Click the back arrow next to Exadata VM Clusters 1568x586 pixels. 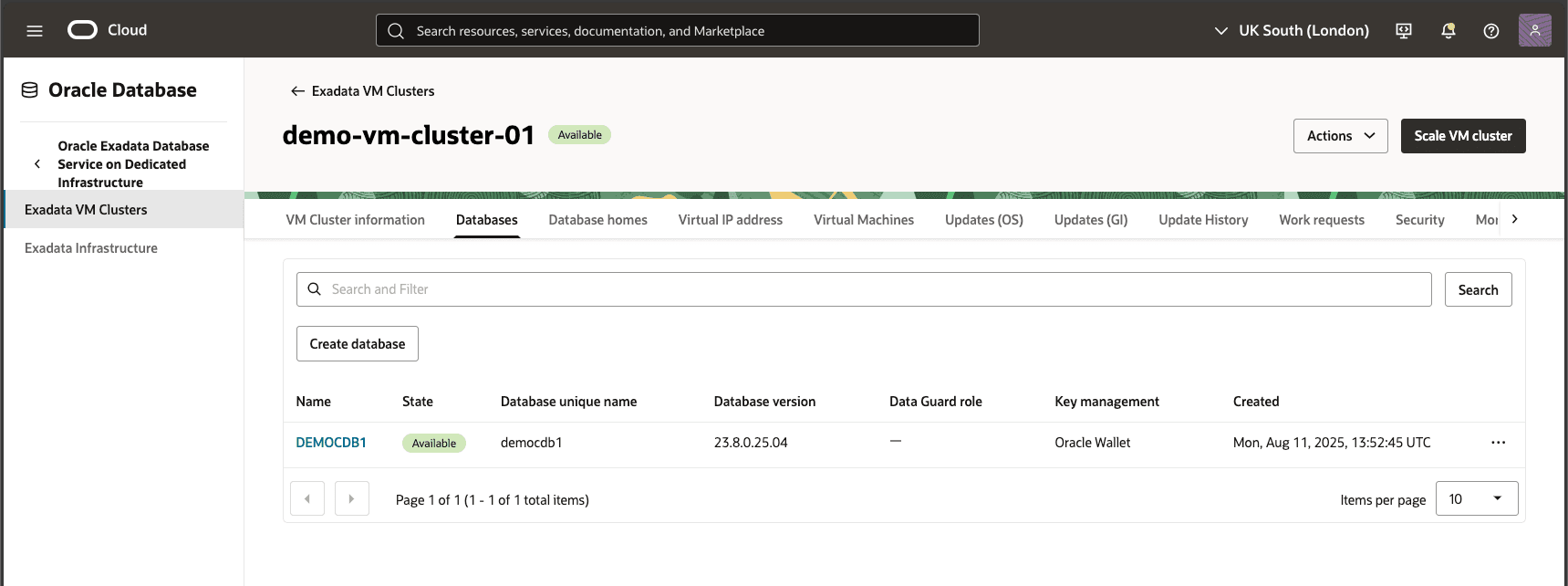coord(297,91)
